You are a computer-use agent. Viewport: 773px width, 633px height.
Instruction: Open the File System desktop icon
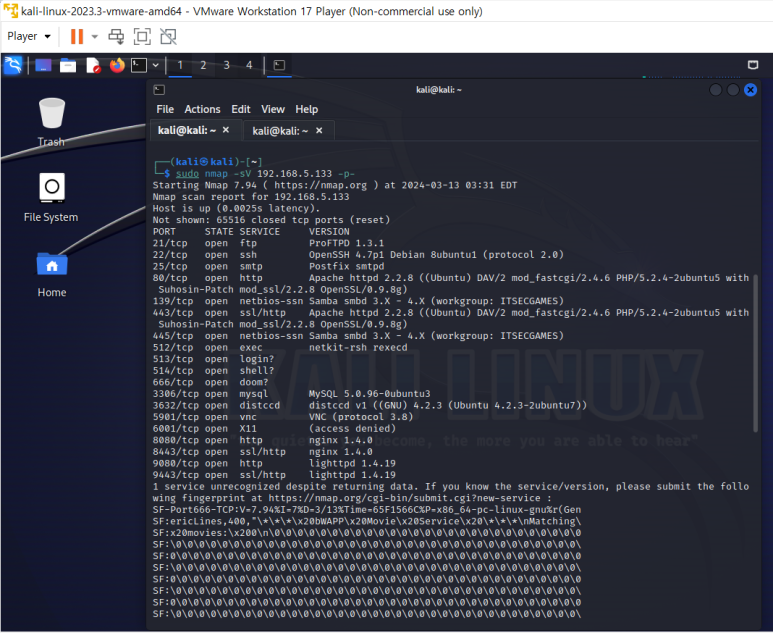(51, 197)
